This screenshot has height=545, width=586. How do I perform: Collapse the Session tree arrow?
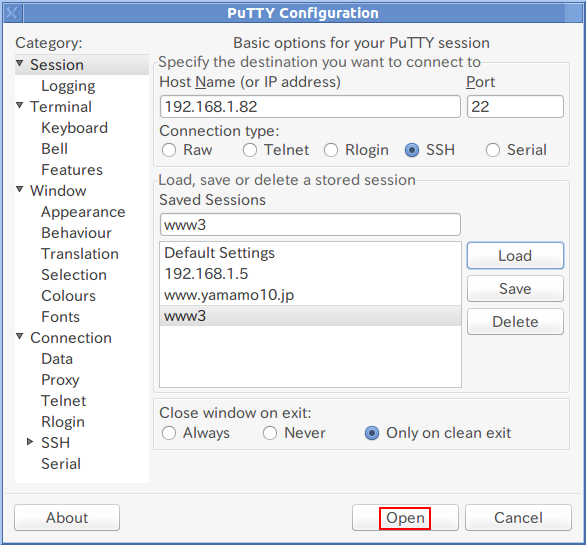pyautogui.click(x=20, y=63)
